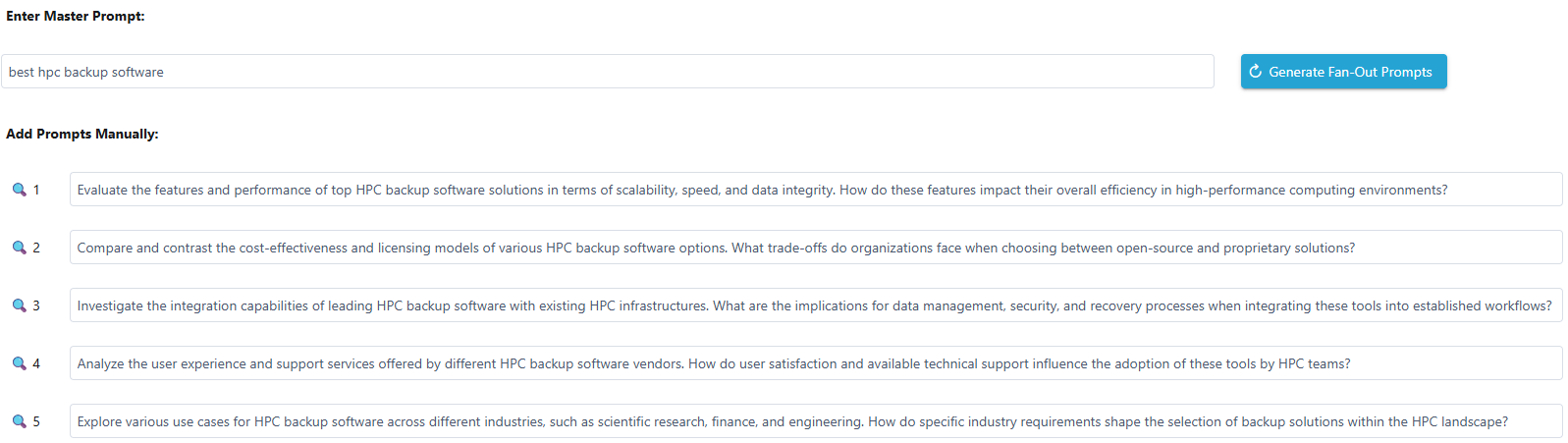Click the number 5 next to the fifth prompt

point(36,421)
